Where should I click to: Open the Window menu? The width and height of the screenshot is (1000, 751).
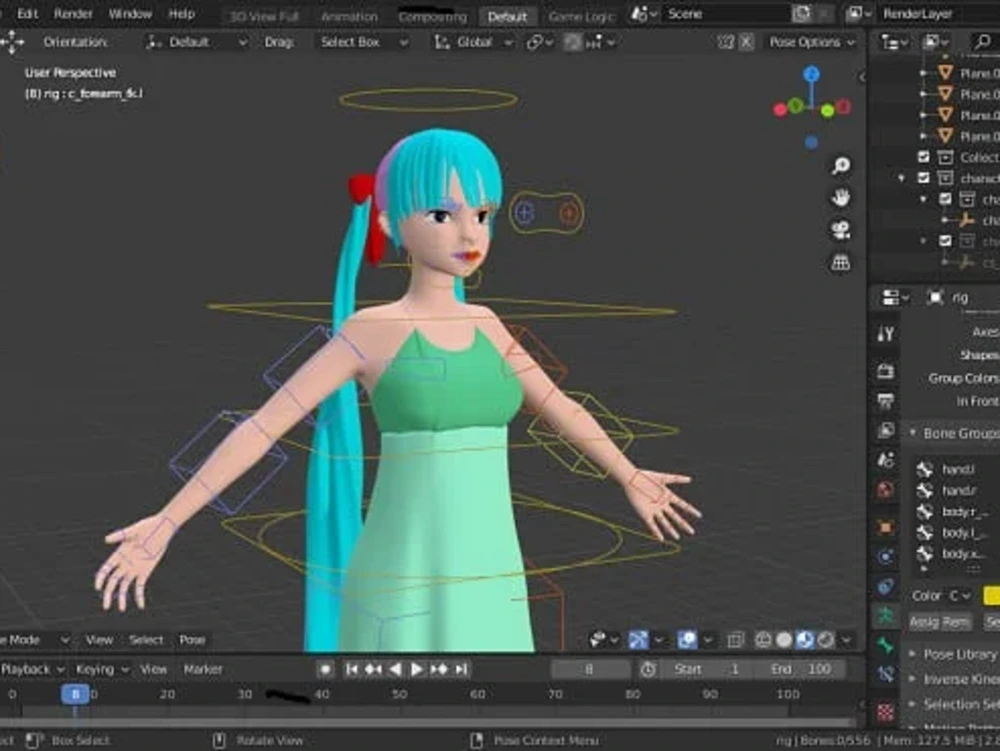[x=130, y=13]
